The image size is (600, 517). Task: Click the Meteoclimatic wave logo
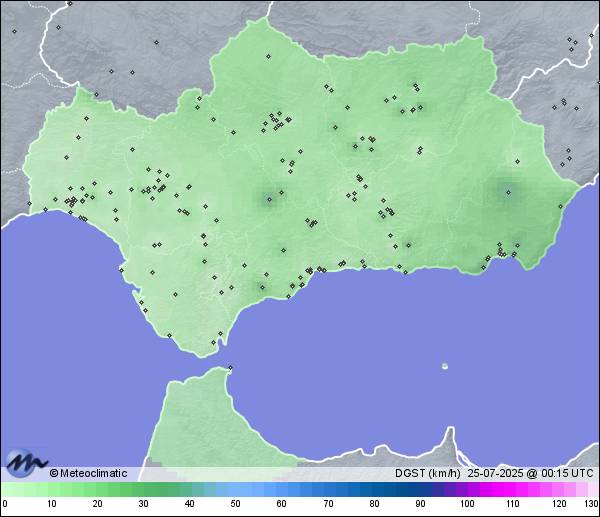(26, 463)
